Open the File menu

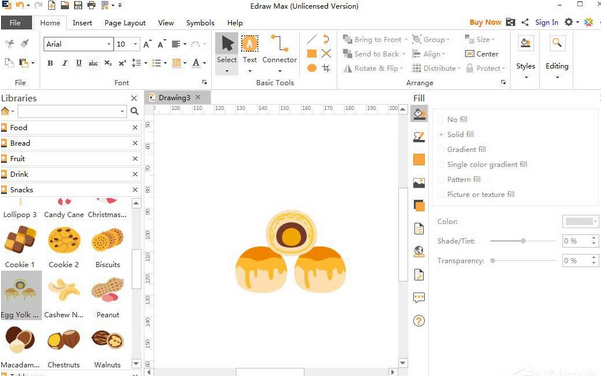(15, 23)
